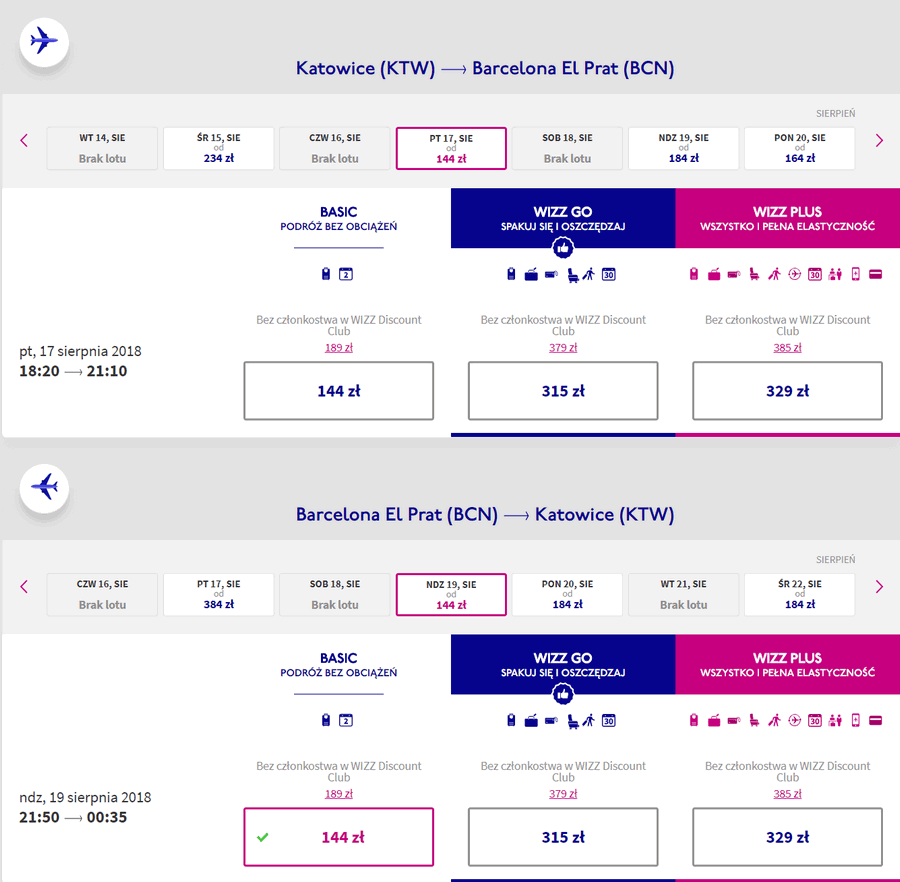
Task: Click 'pt, 17 sierpnia 2018' flight date text
Action: point(80,351)
